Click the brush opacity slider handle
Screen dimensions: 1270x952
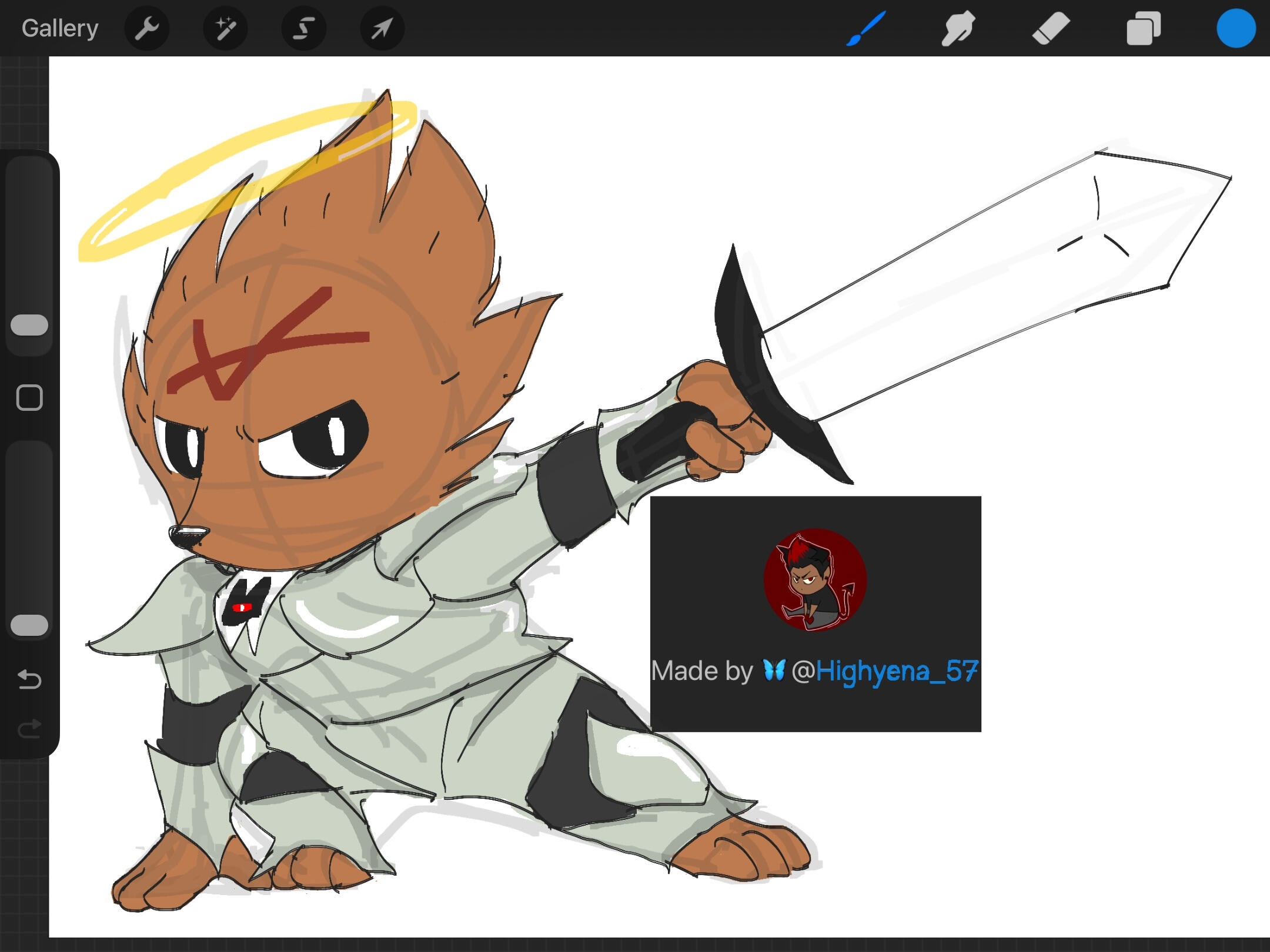tap(29, 625)
